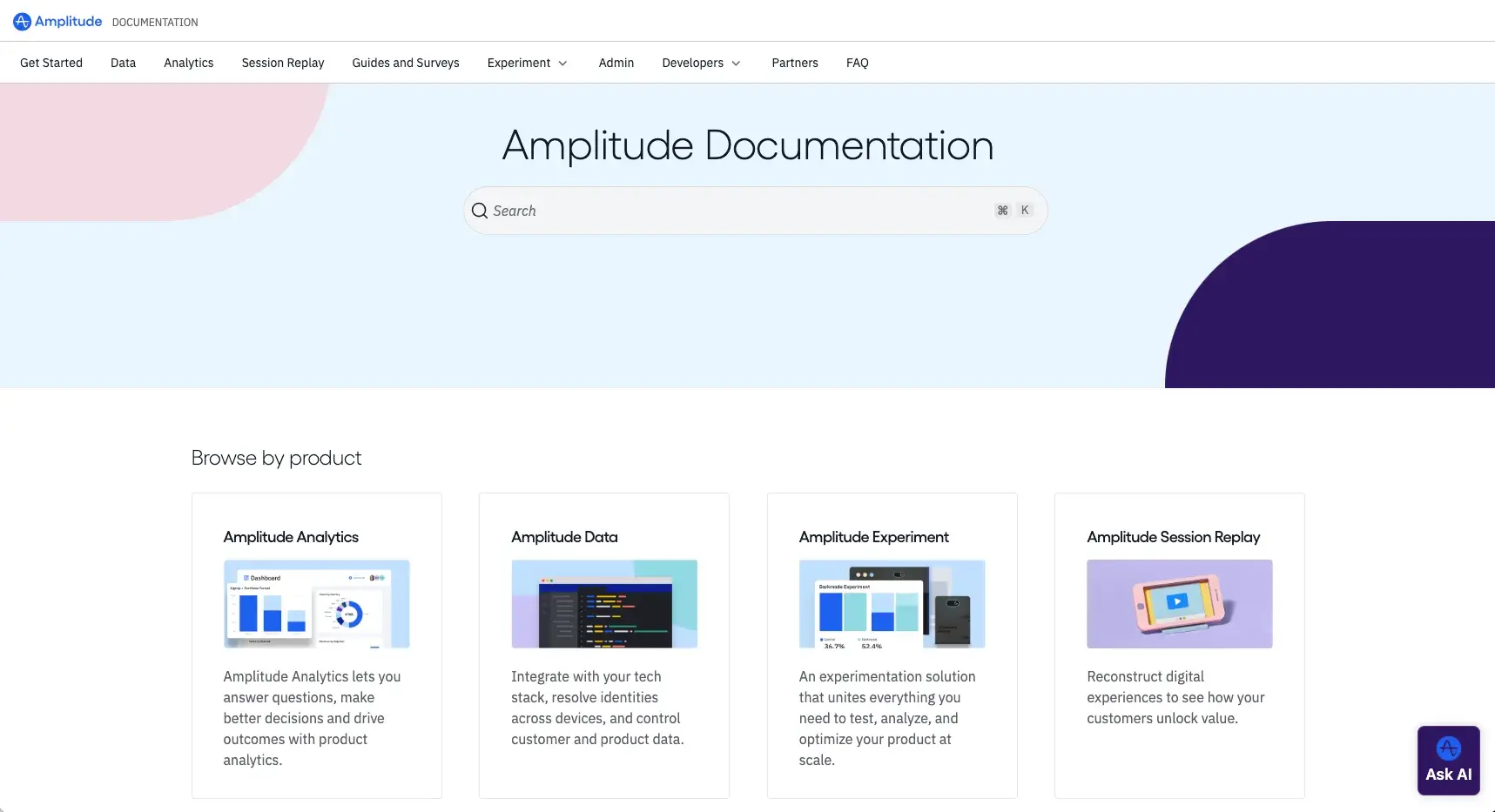Navigate to the FAQ page
The height and width of the screenshot is (812, 1495).
coord(857,63)
